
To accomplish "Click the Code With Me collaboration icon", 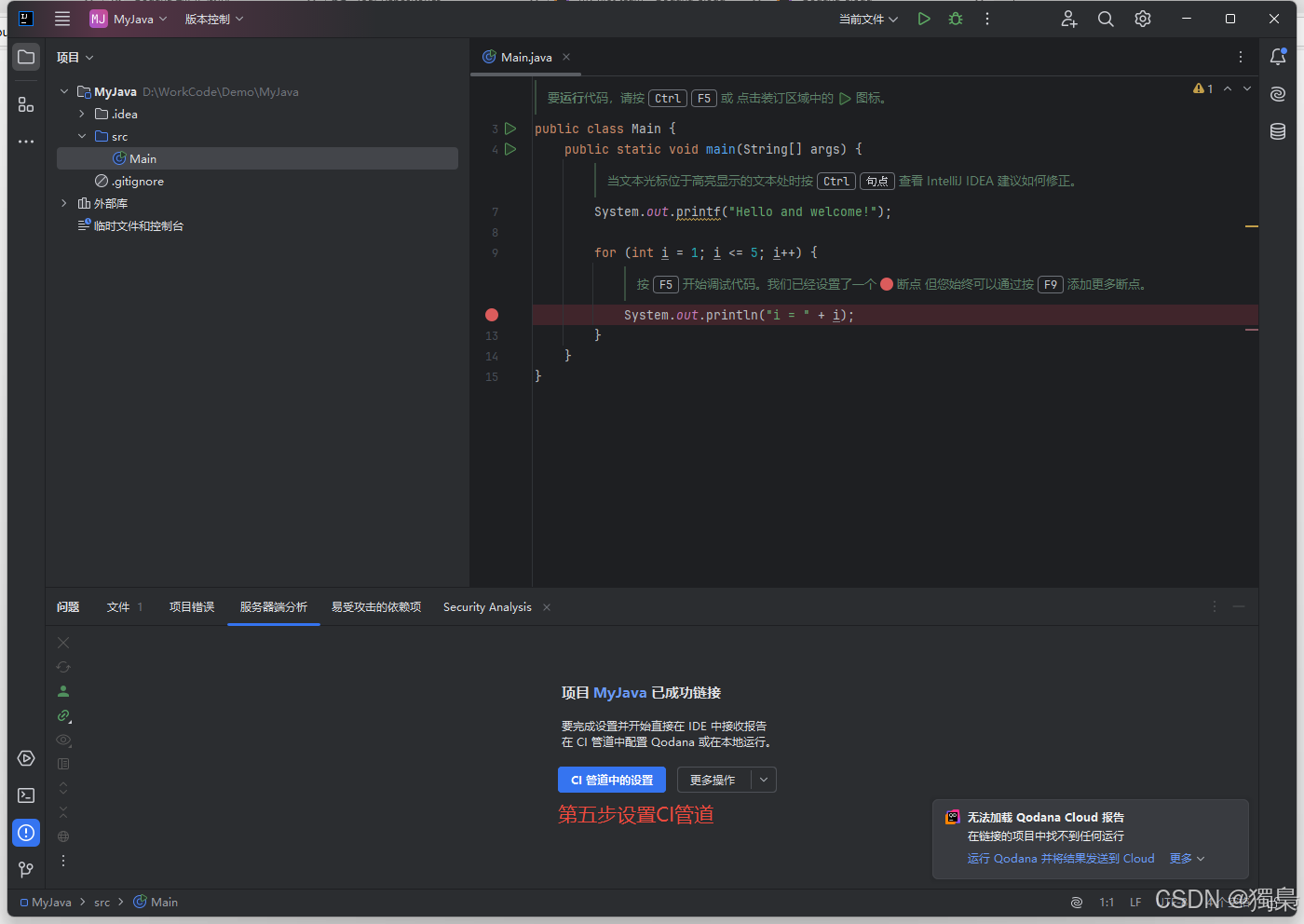I will click(x=1068, y=19).
